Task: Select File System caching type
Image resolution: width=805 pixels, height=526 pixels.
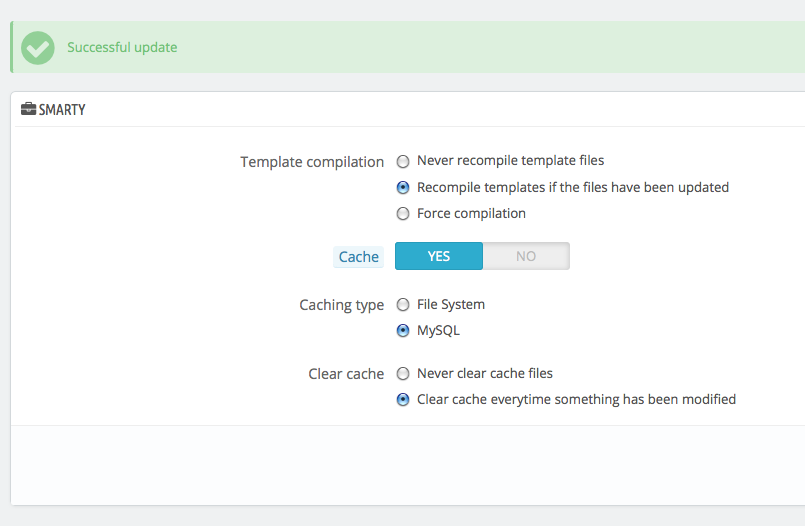Action: (x=403, y=305)
